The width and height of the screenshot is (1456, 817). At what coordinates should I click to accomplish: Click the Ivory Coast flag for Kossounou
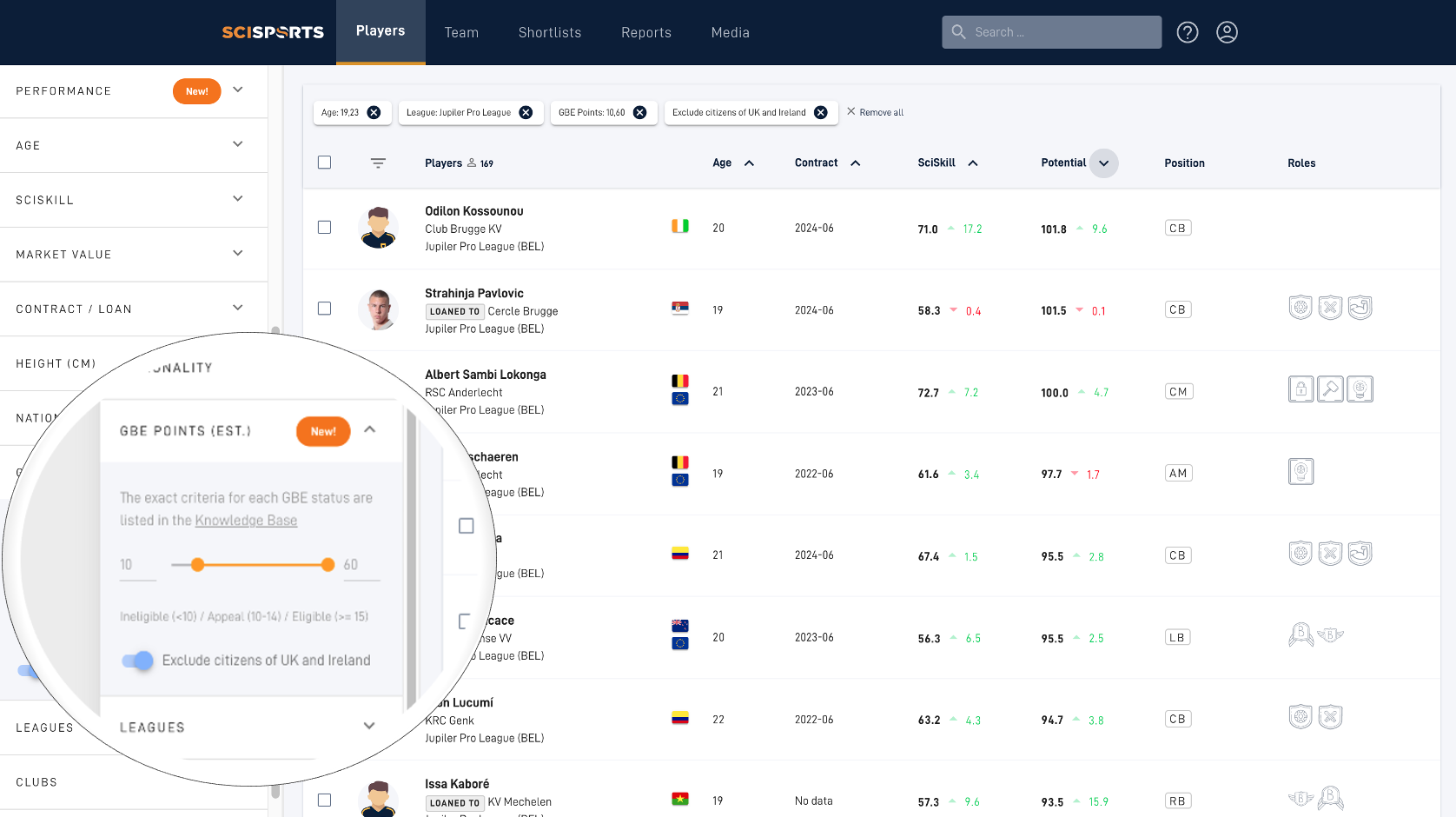pos(680,226)
